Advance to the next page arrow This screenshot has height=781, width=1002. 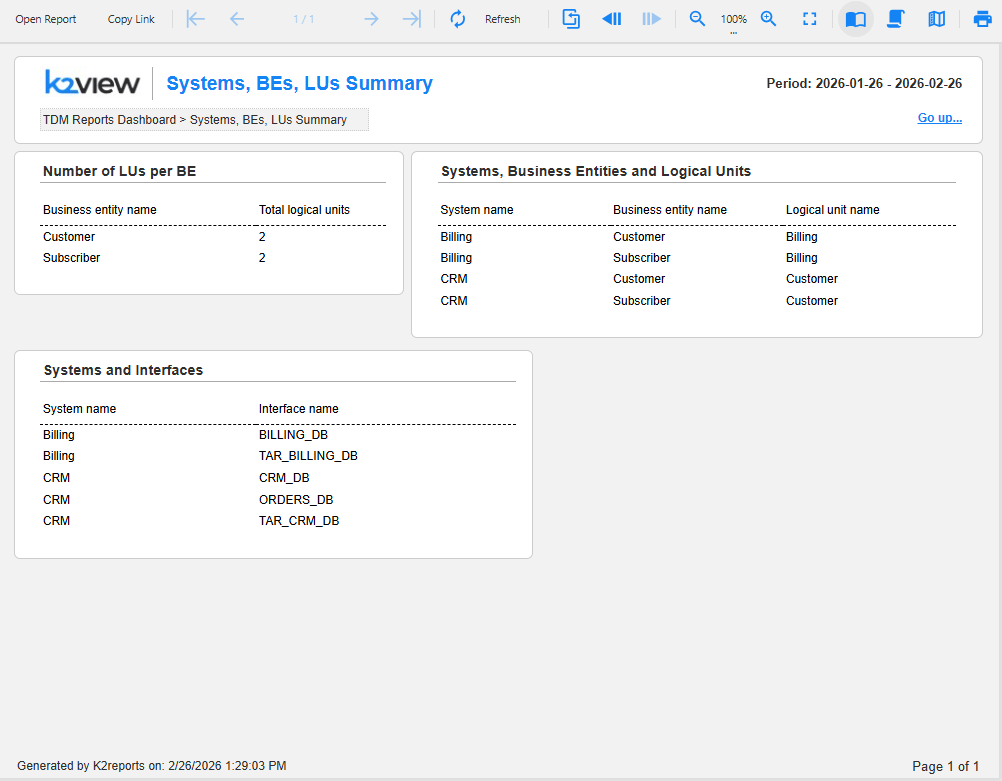(371, 19)
